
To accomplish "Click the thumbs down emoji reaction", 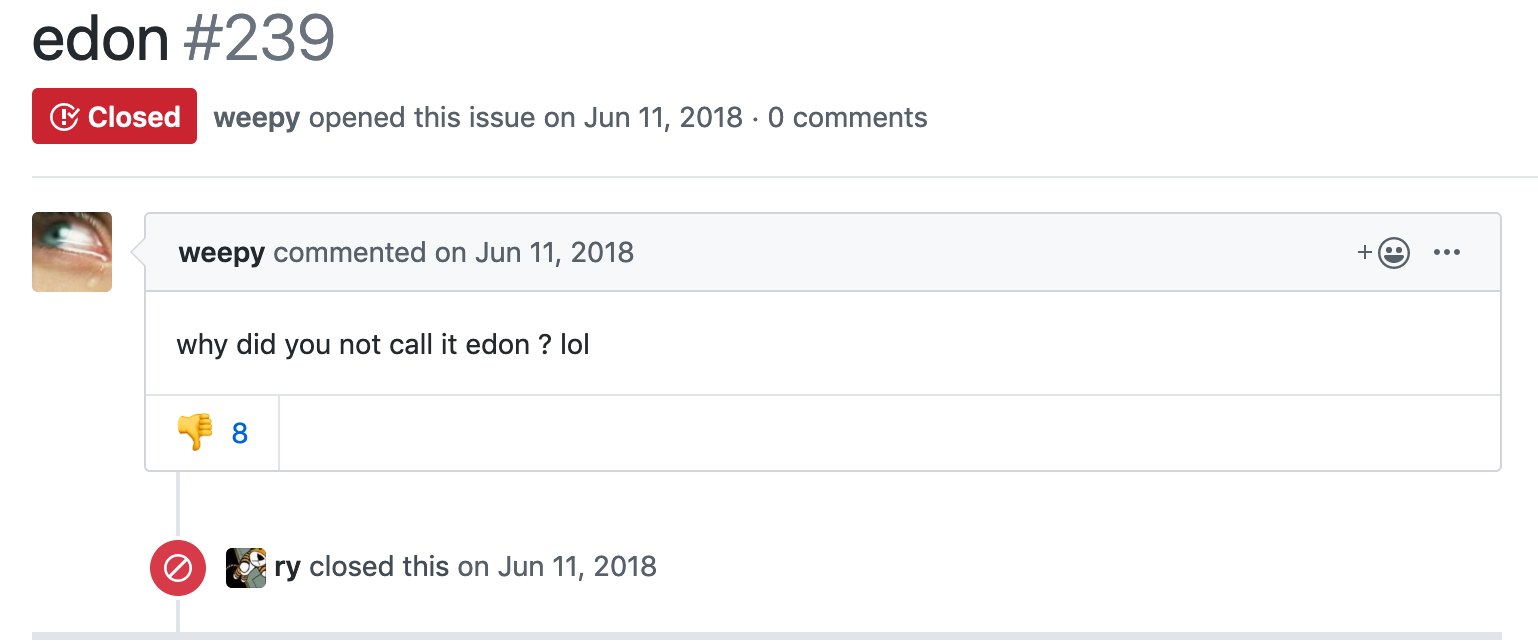I will click(x=195, y=433).
